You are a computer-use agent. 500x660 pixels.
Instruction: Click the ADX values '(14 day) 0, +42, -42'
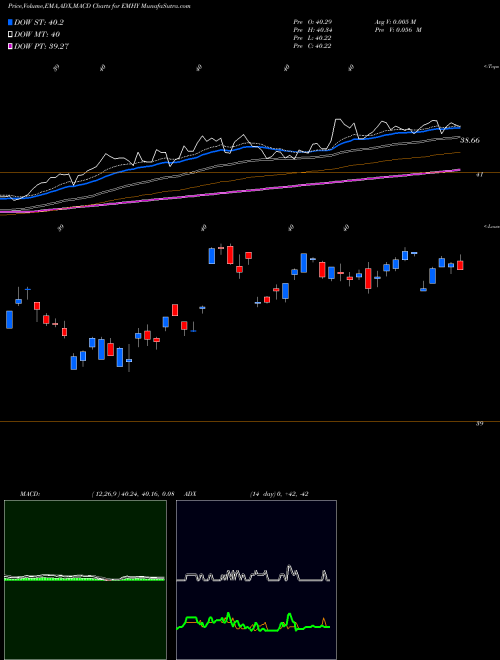coord(278,494)
